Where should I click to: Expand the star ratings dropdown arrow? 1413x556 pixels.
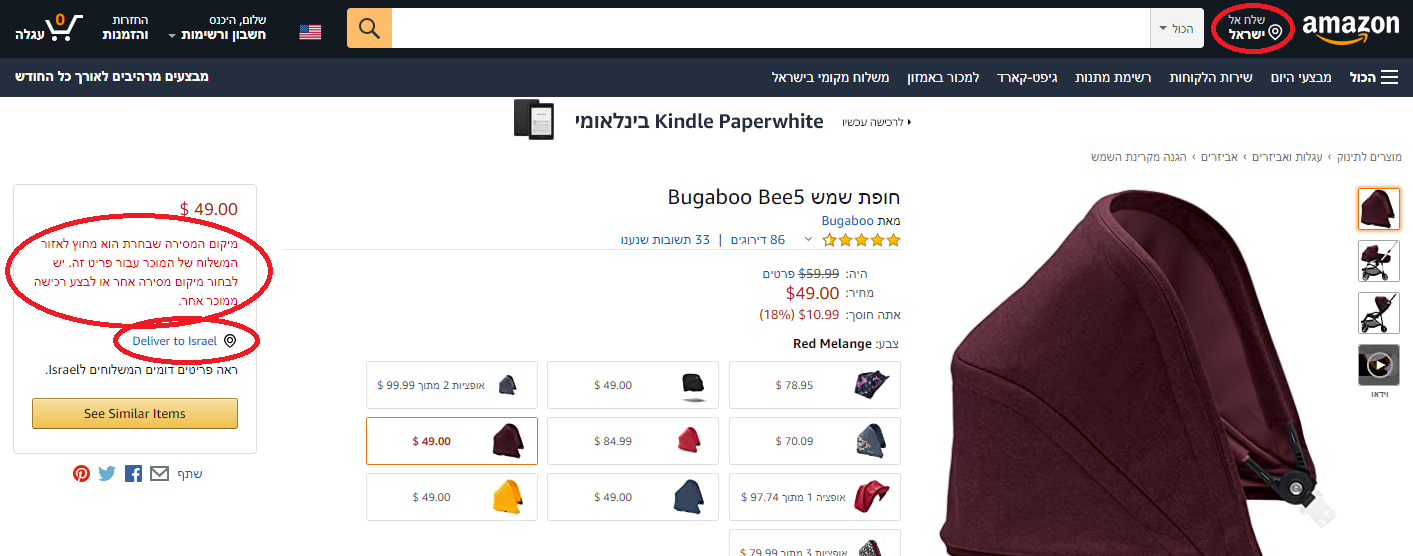click(827, 240)
